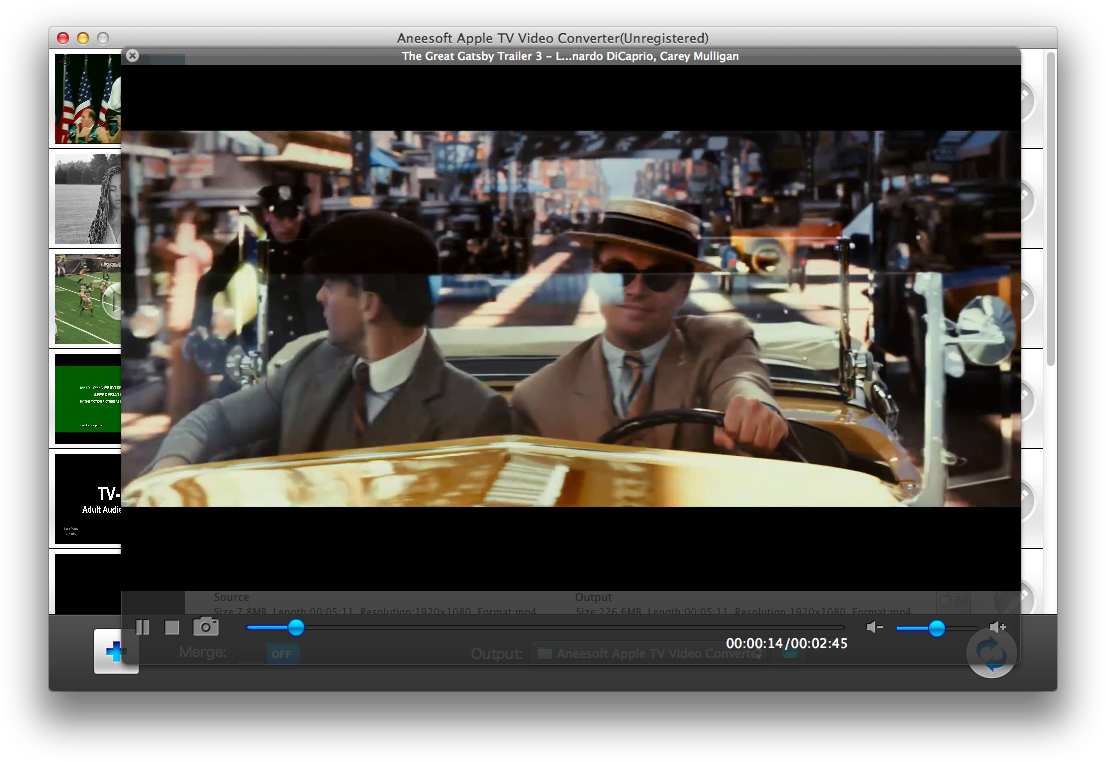Take a snapshot with the camera icon
This screenshot has height=762, width=1106.
(206, 627)
